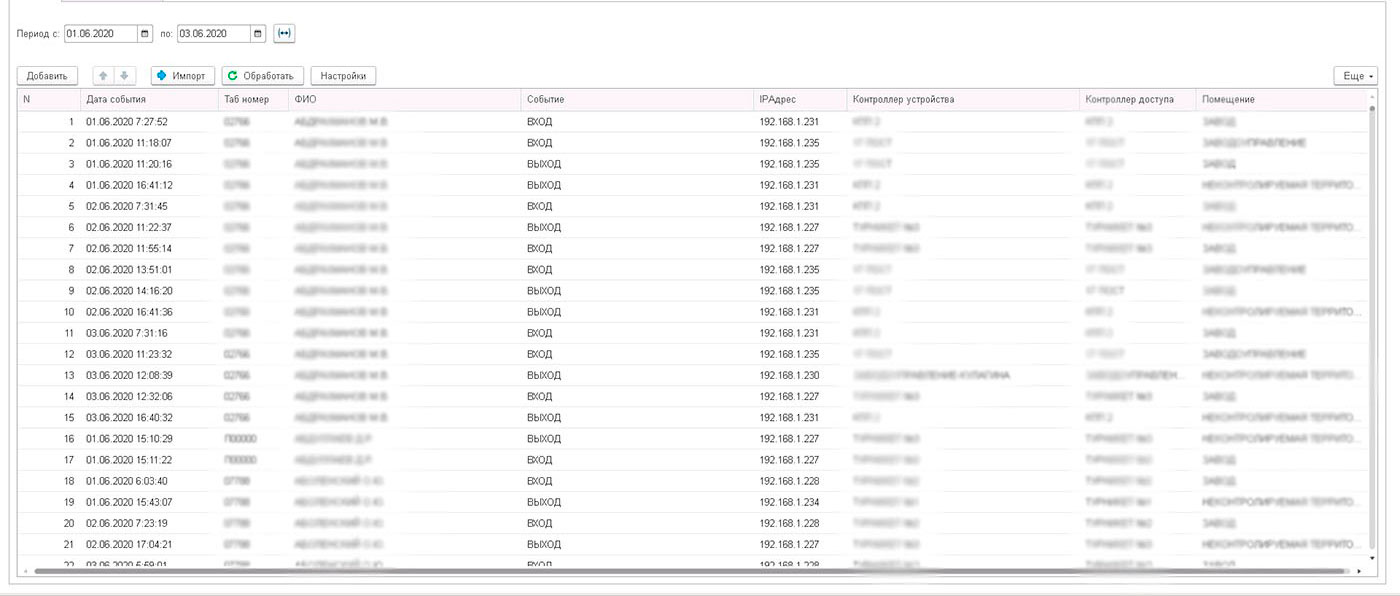Click the right arrow of horizontal scrollbar

[1359, 572]
